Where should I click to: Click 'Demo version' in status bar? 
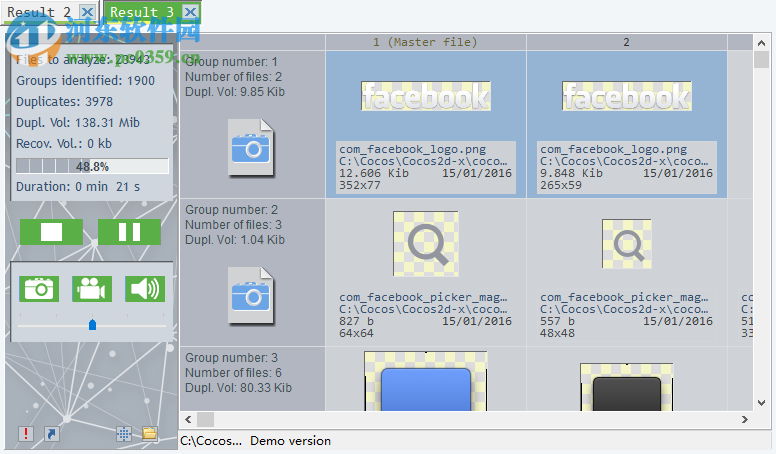click(291, 441)
